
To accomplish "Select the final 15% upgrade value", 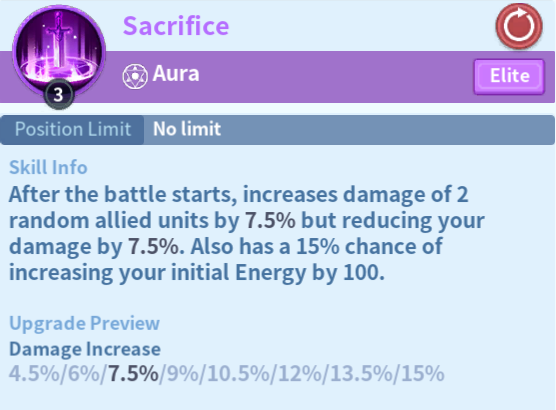I will click(423, 373).
